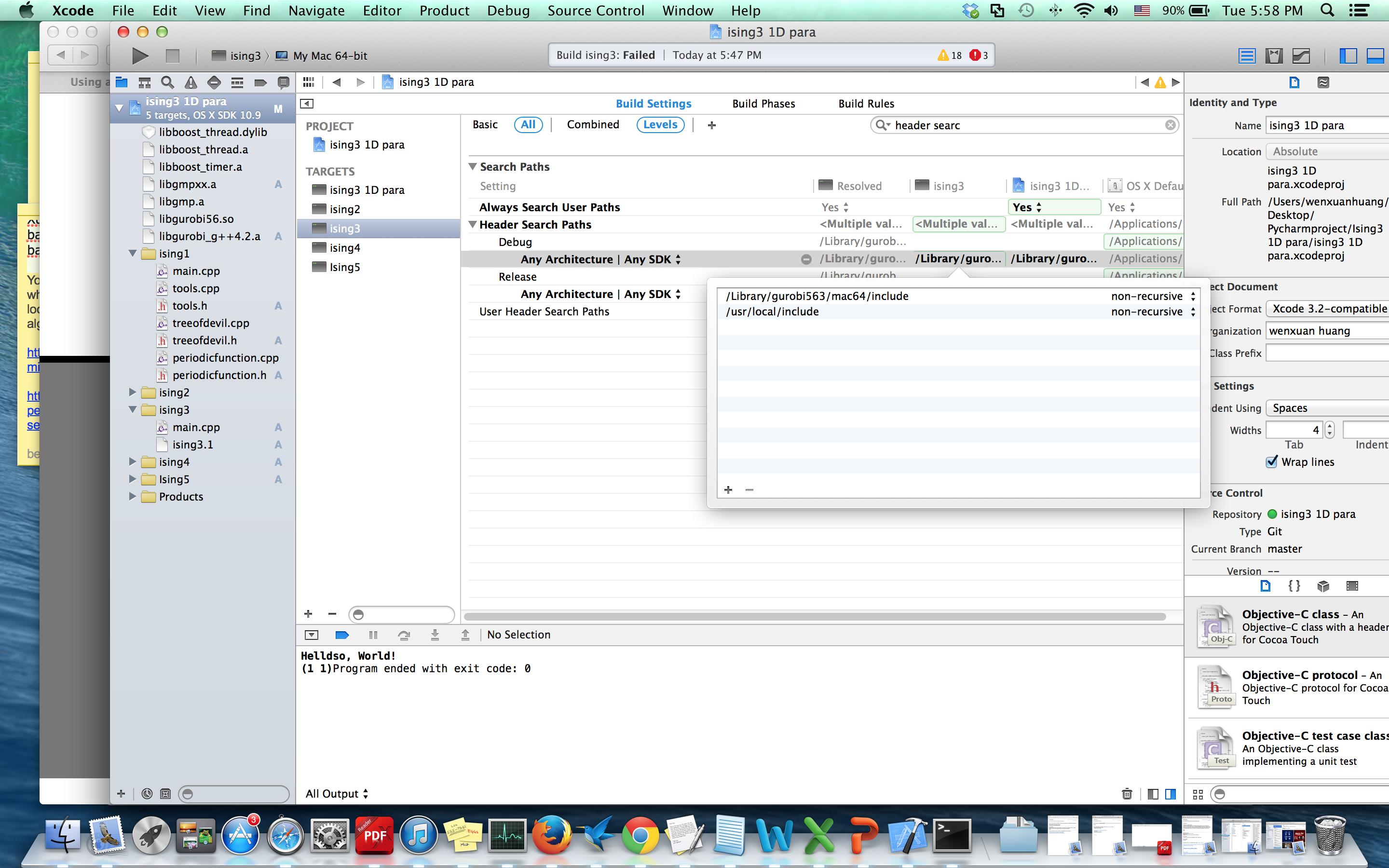
Task: Collapse Header Search Paths setting
Action: click(x=473, y=224)
